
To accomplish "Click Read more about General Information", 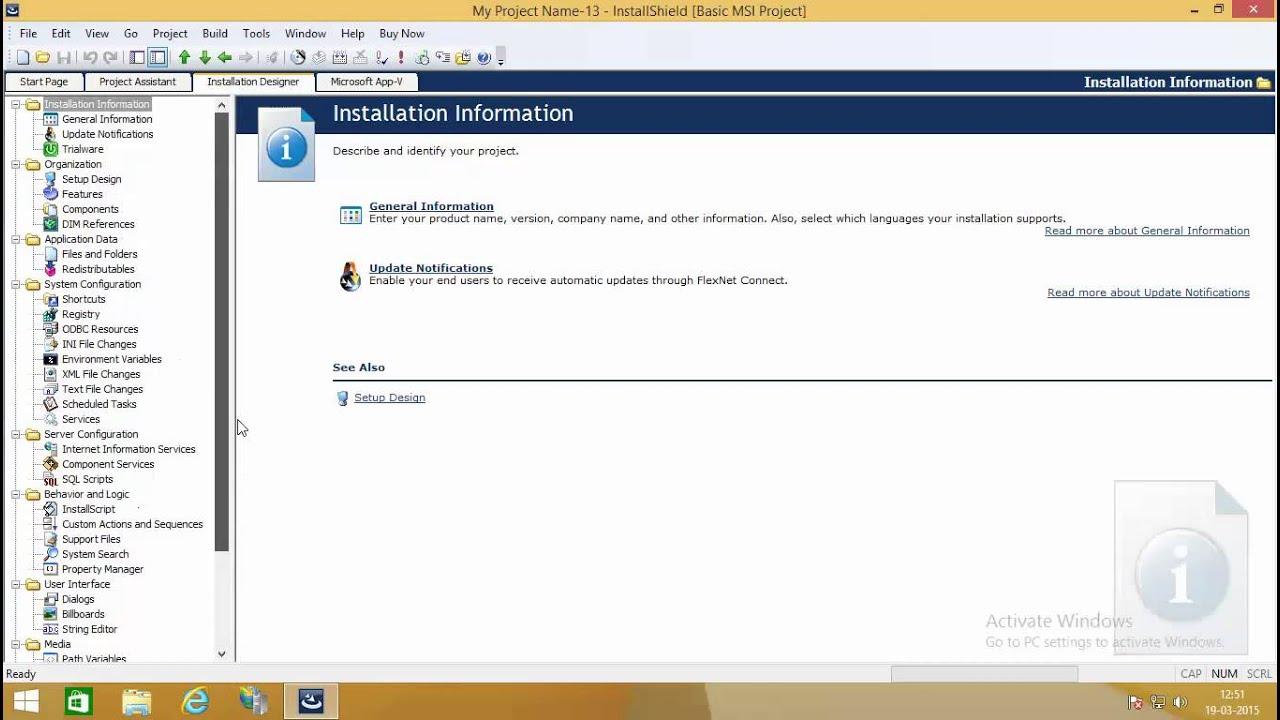I will [1147, 231].
